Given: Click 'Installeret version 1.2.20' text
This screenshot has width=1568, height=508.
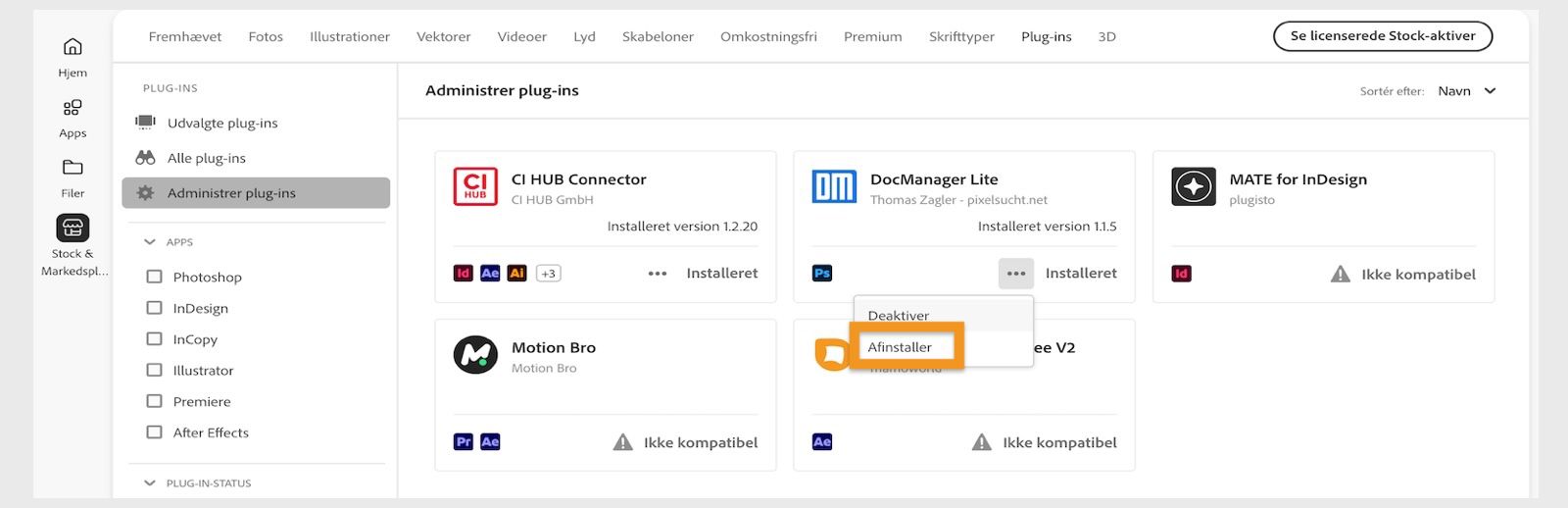Looking at the screenshot, I should (x=682, y=227).
